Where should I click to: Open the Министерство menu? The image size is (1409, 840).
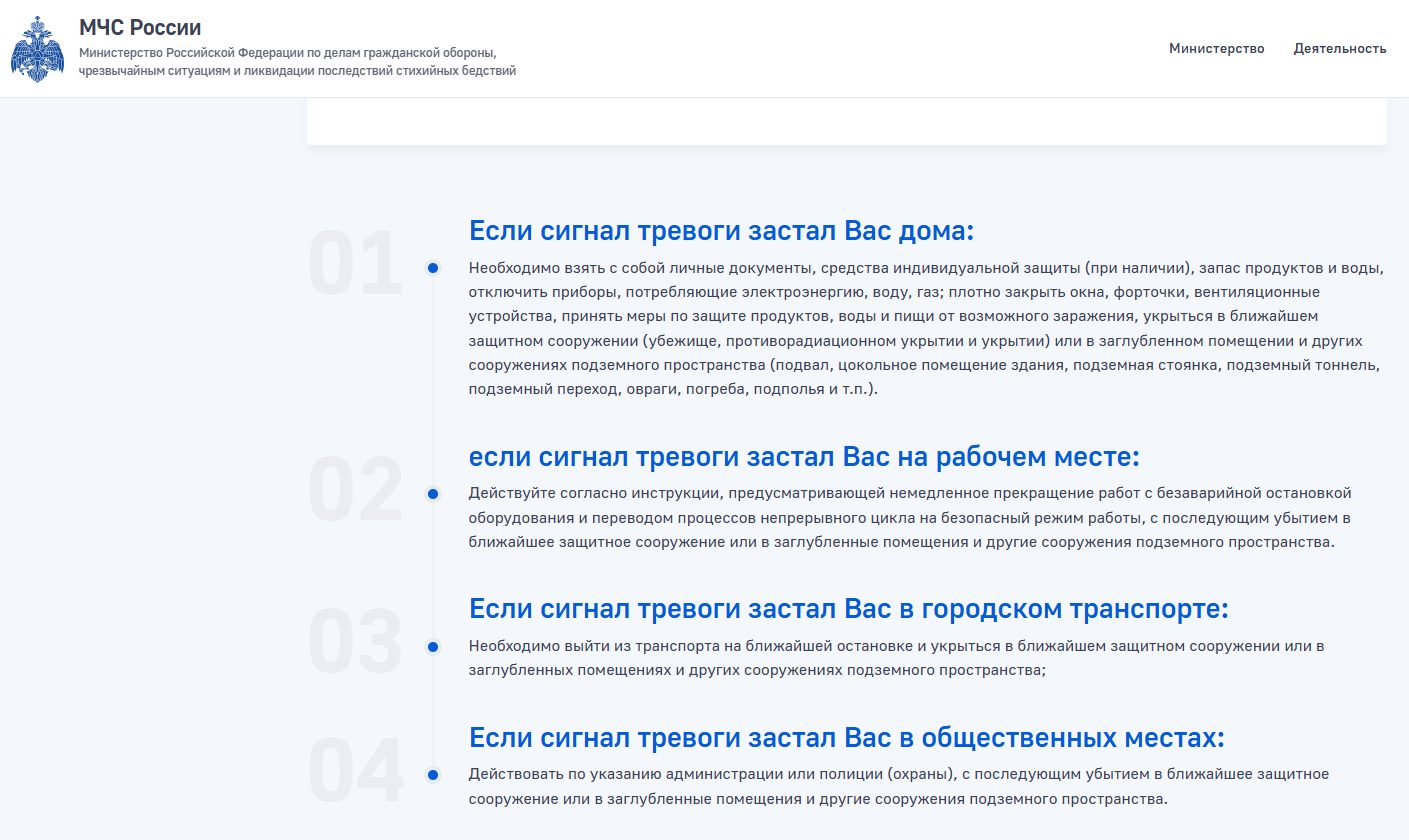coord(1216,49)
